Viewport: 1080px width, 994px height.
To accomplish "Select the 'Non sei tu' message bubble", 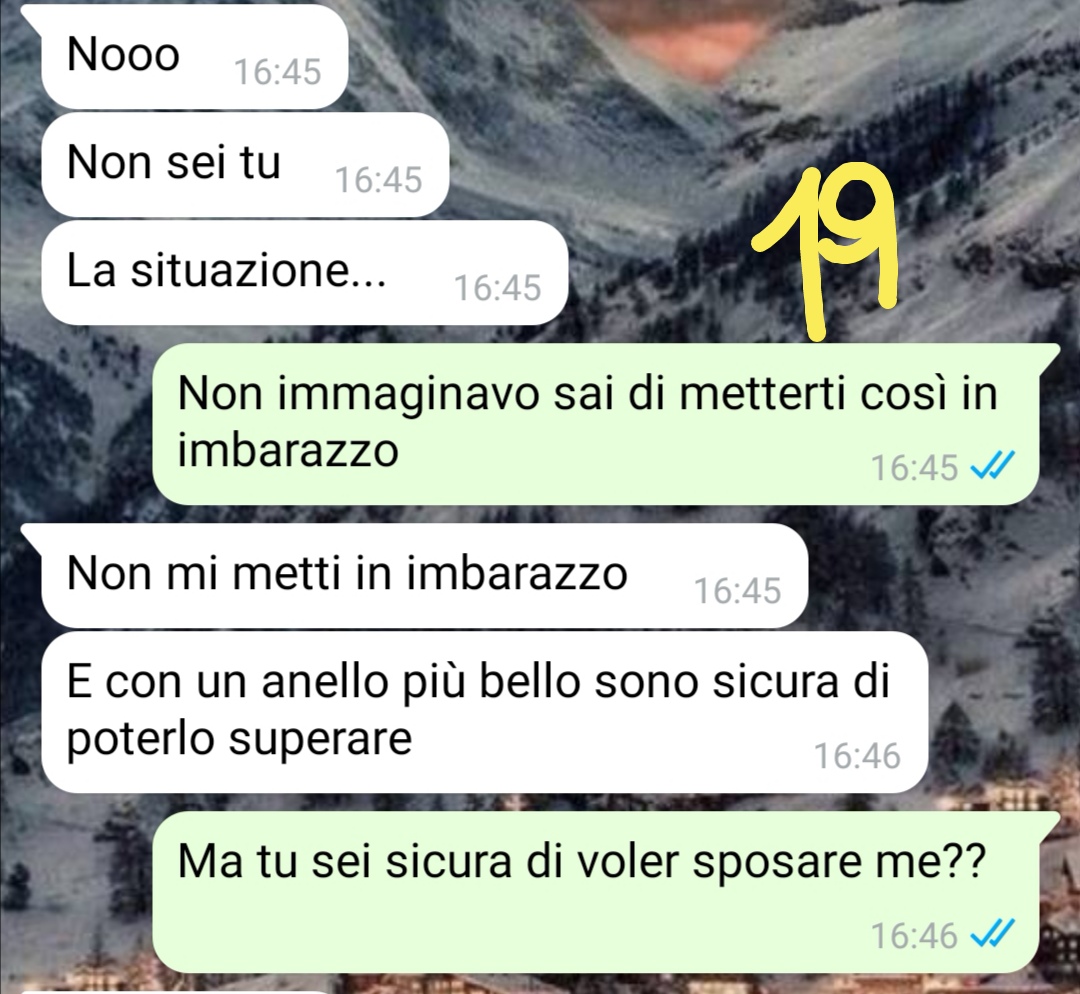I will 245,165.
